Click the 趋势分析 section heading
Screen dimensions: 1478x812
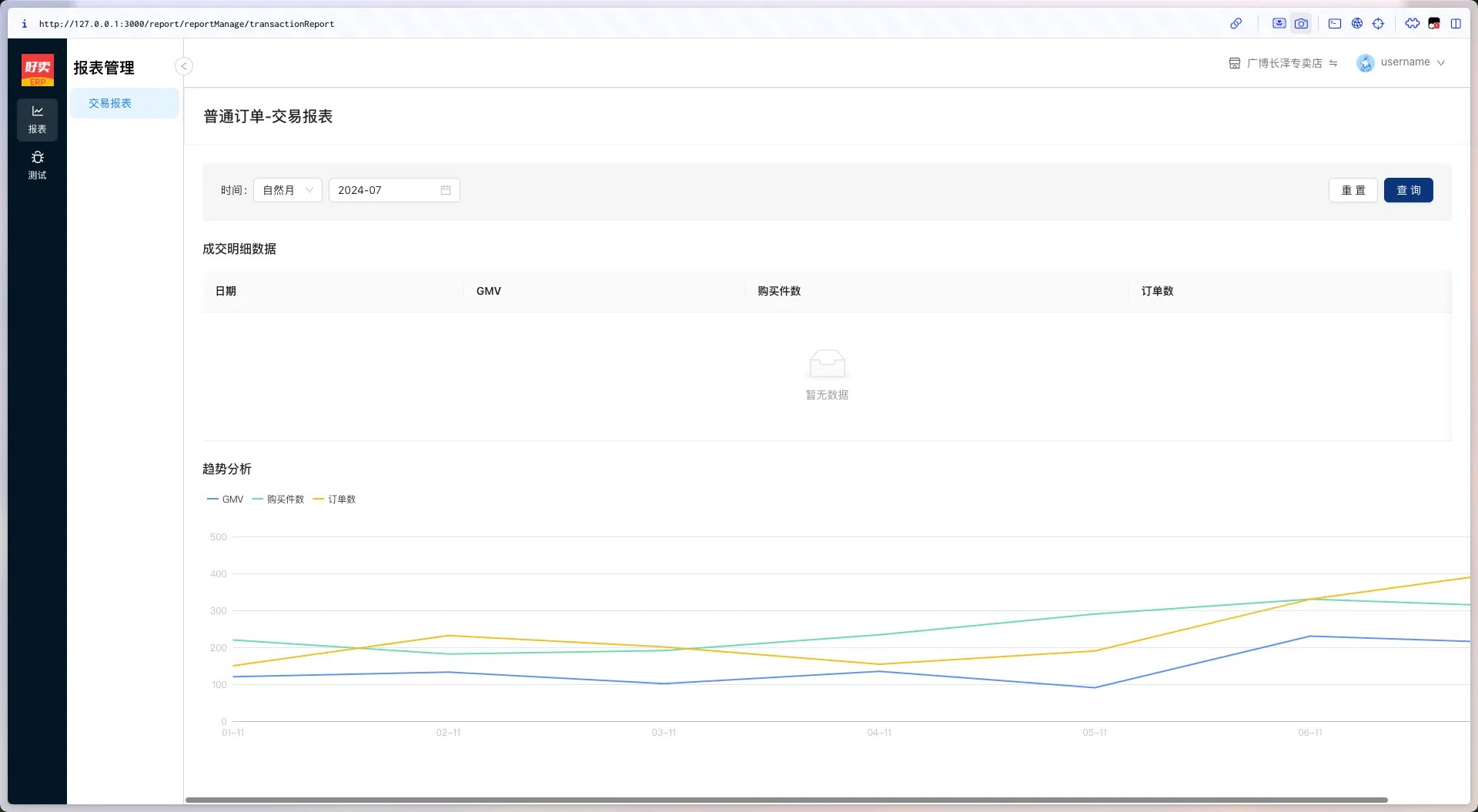click(227, 469)
